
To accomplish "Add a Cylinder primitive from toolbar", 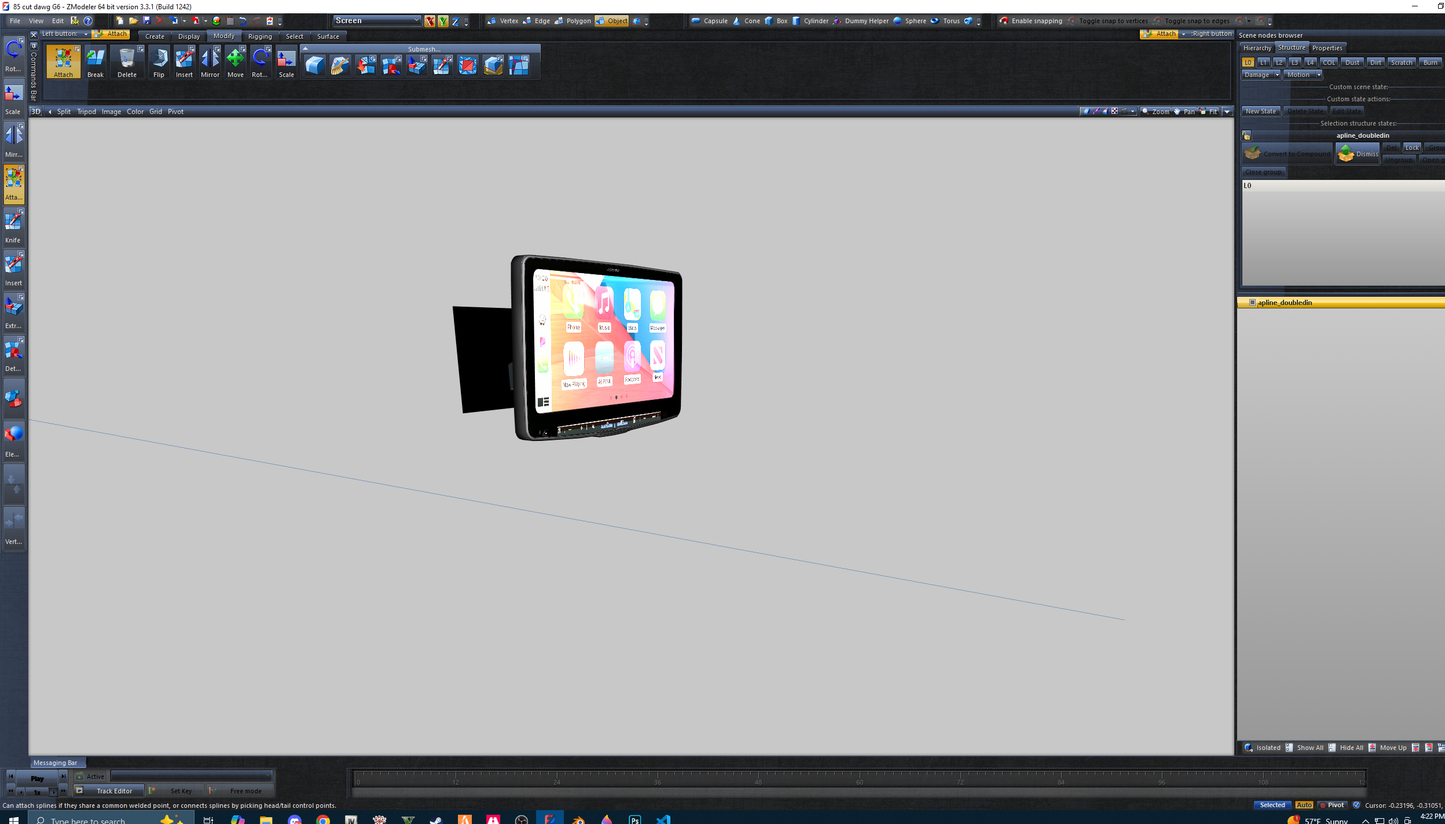I will [x=810, y=21].
